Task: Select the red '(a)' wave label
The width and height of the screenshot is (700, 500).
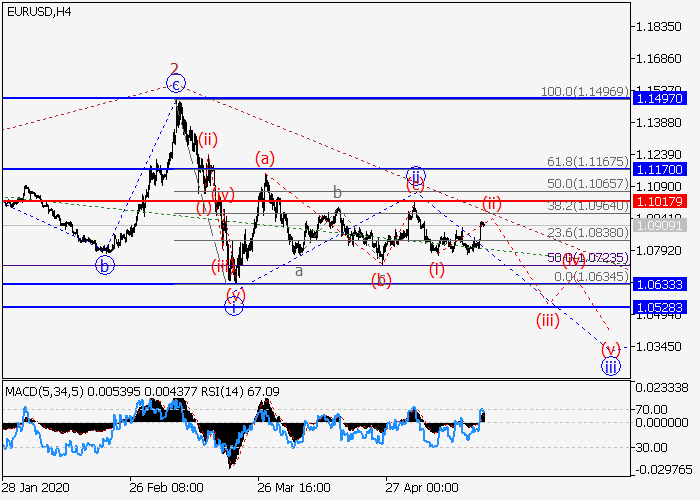Action: pyautogui.click(x=264, y=157)
